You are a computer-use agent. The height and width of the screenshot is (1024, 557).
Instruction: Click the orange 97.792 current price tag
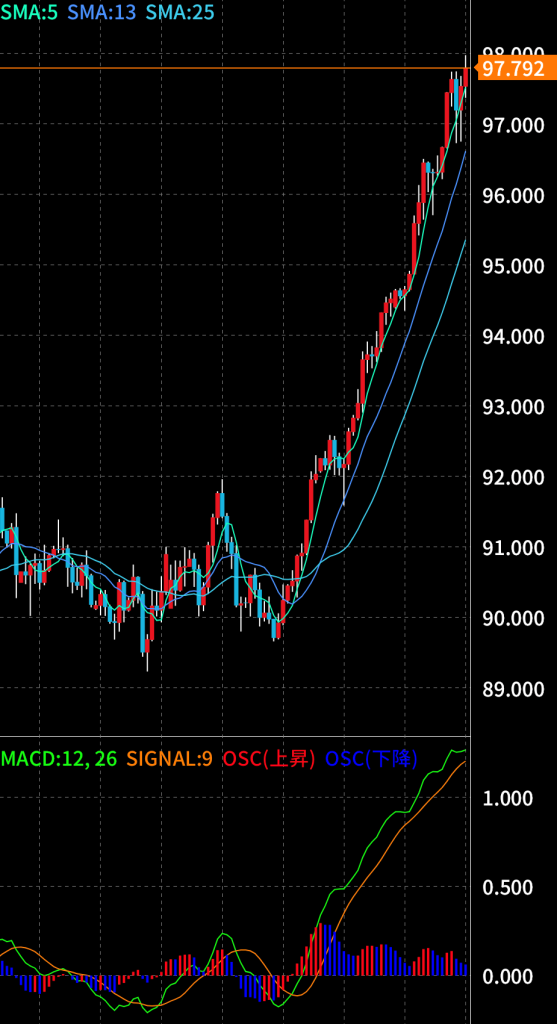(513, 68)
